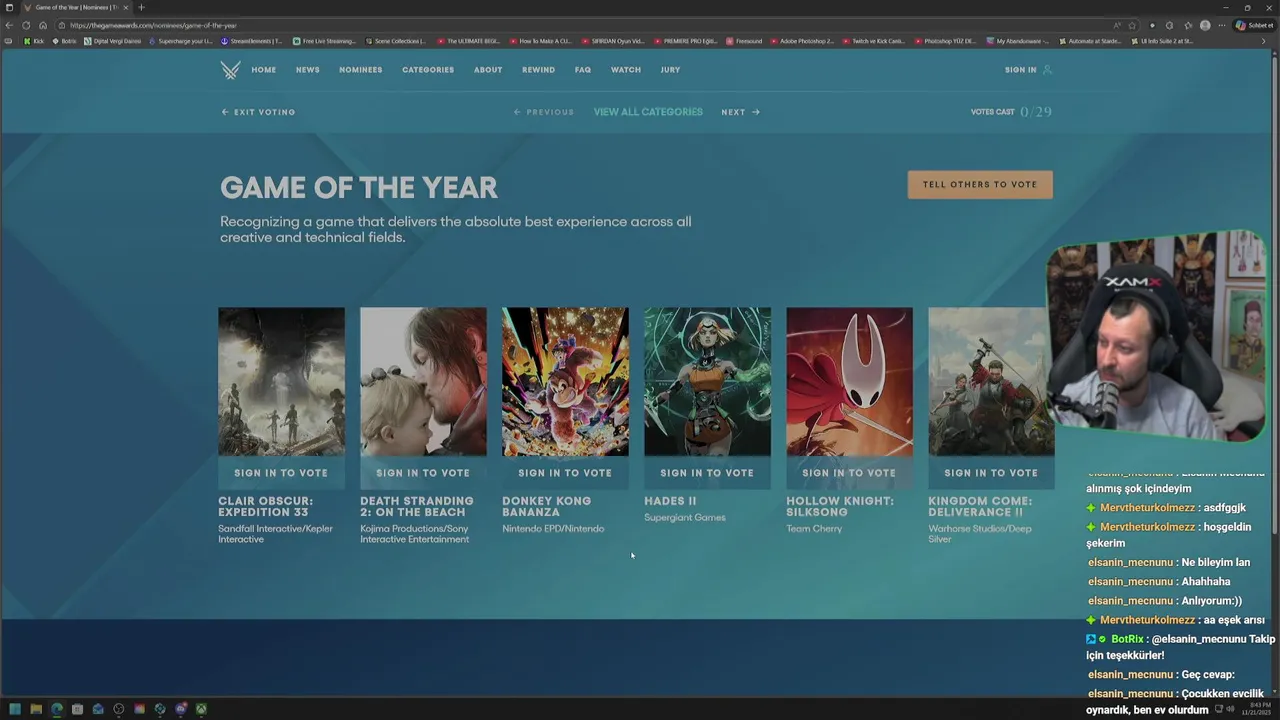The width and height of the screenshot is (1280, 720).
Task: Select Donkey Kong Bananza cover art
Action: point(565,381)
